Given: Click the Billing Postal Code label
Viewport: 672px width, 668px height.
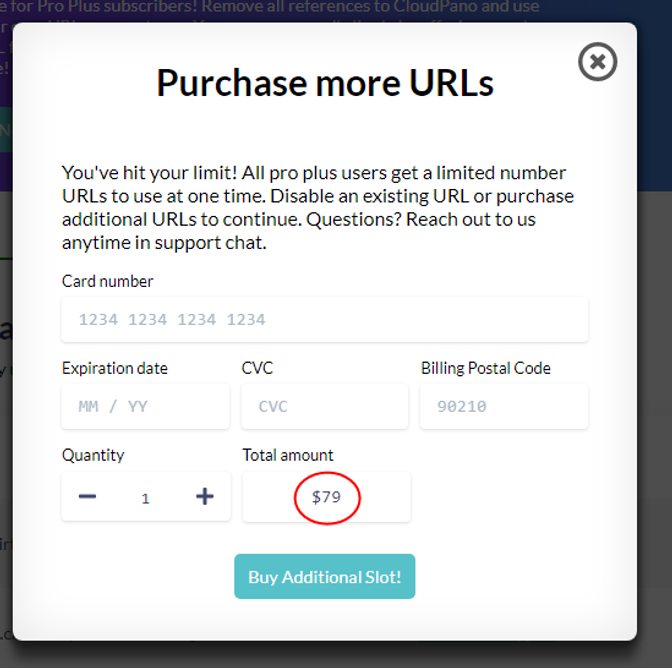Looking at the screenshot, I should coord(485,368).
